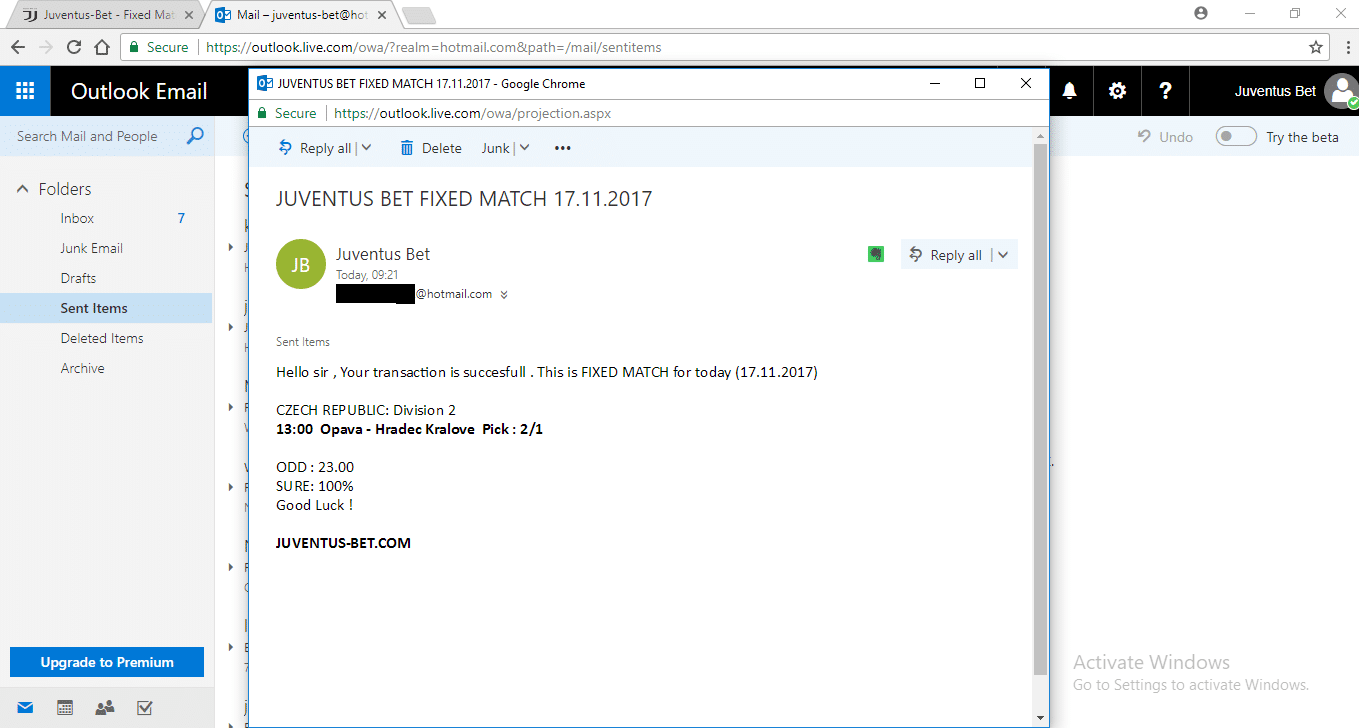Open more actions ellipsis in popup toolbar

[562, 148]
